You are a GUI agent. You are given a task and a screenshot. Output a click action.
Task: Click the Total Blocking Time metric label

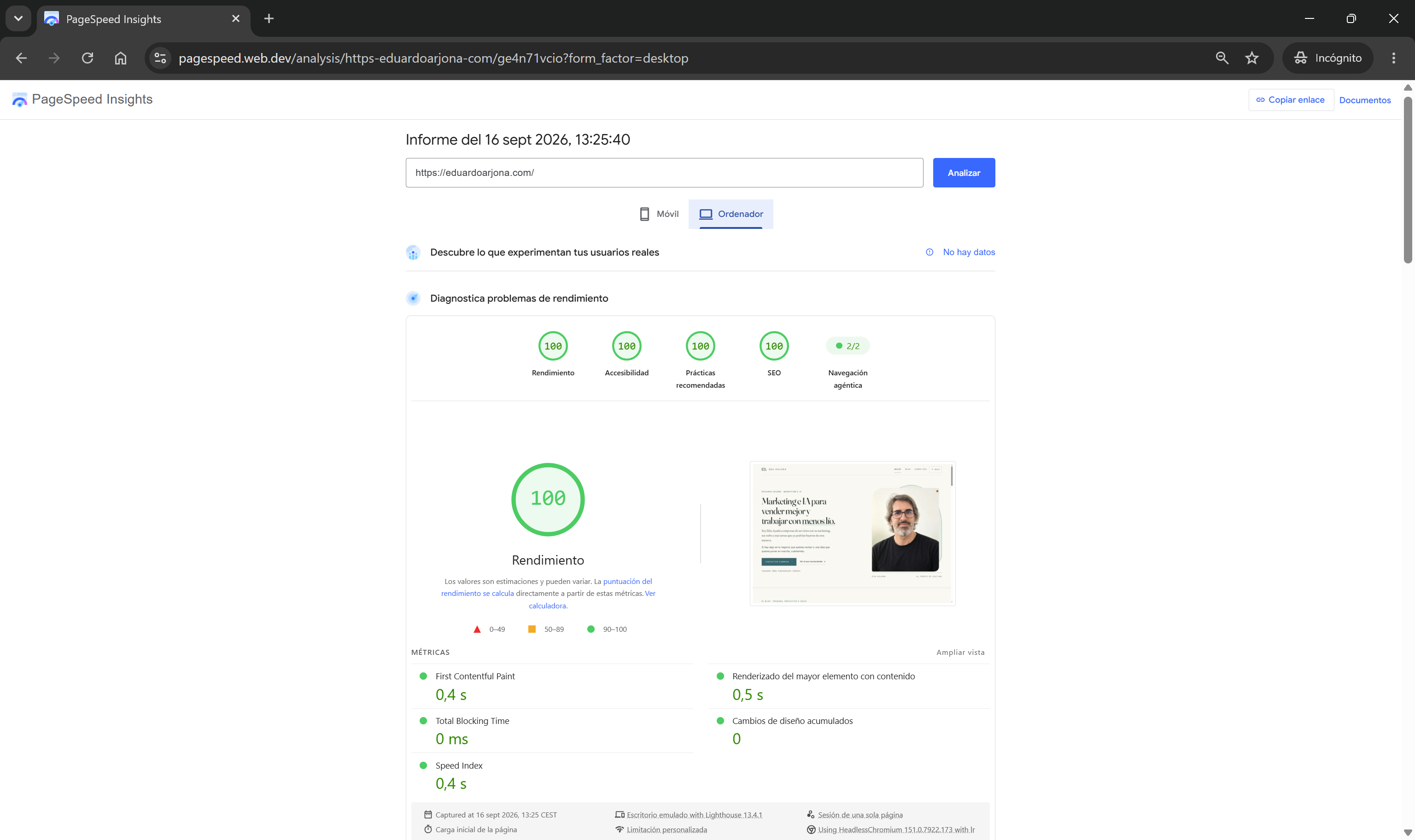(472, 721)
